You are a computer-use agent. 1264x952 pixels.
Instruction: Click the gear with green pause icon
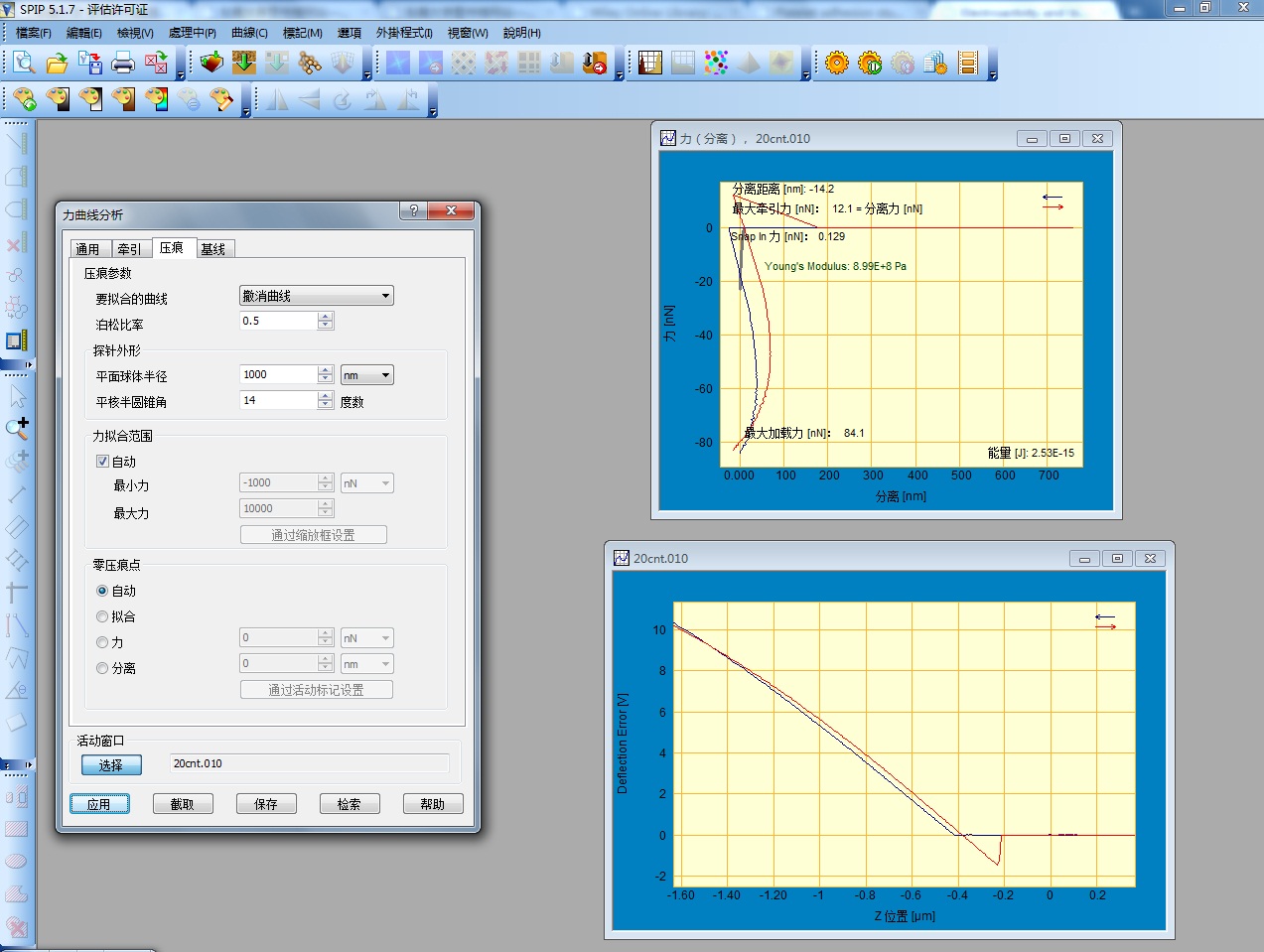tap(870, 64)
